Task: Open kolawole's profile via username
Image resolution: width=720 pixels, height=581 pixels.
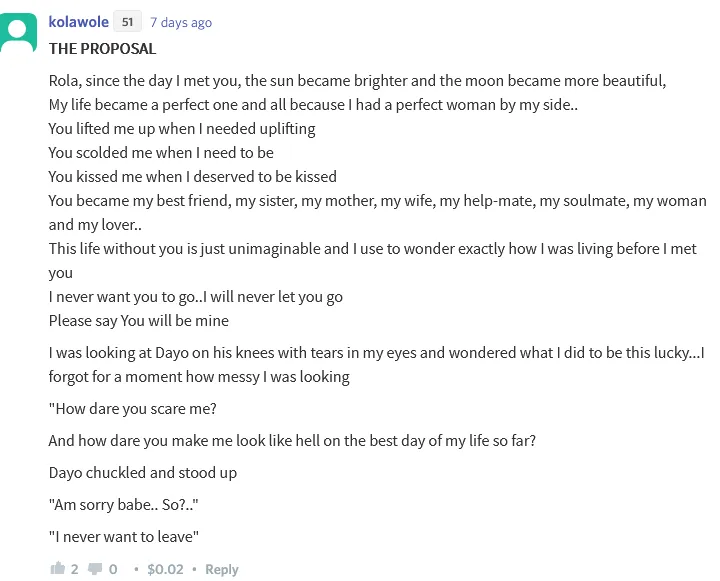Action: (79, 22)
